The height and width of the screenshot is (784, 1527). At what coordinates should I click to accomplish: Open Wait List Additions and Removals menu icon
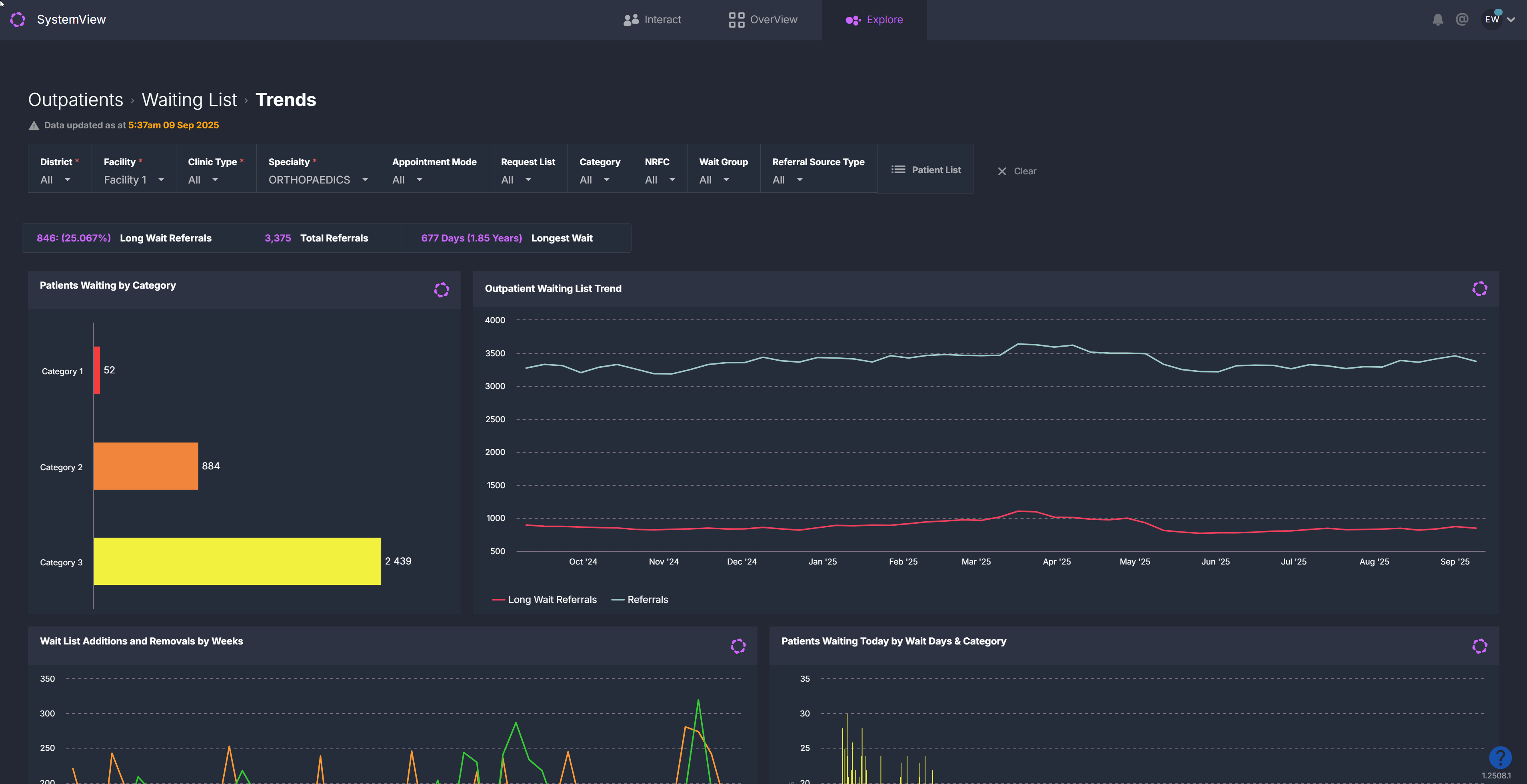[738, 646]
